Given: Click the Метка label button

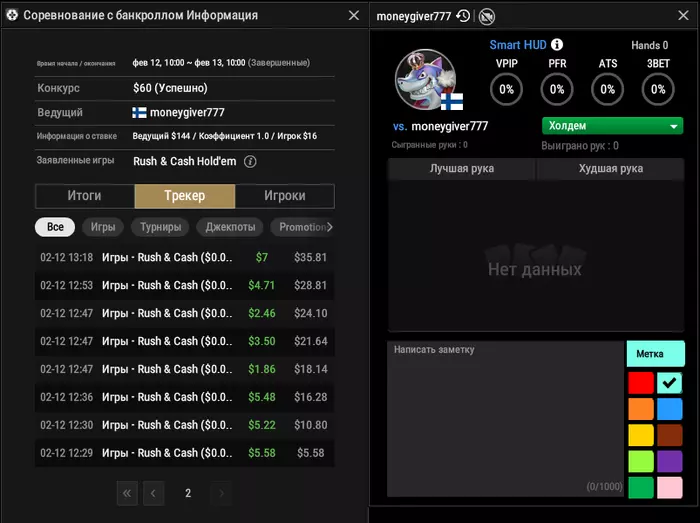Looking at the screenshot, I should point(655,354).
